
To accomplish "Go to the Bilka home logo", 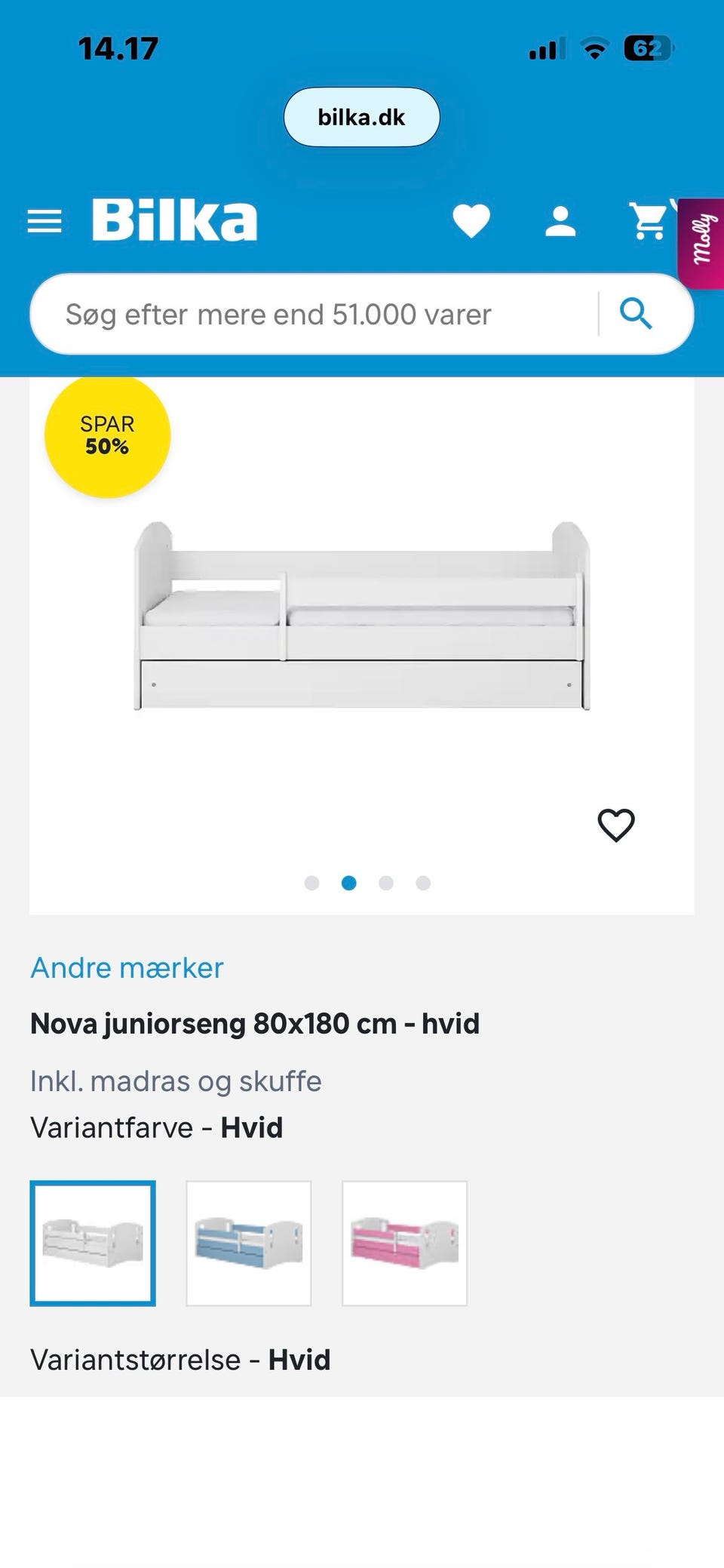I will point(174,220).
